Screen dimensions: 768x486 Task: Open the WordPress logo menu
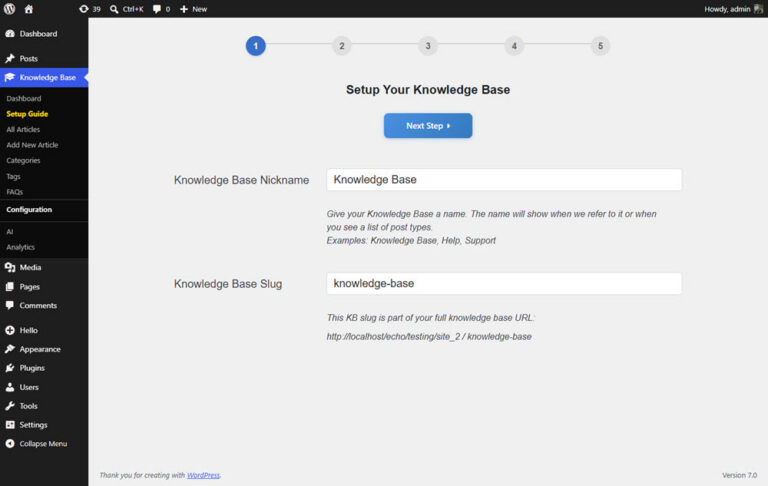coord(9,9)
